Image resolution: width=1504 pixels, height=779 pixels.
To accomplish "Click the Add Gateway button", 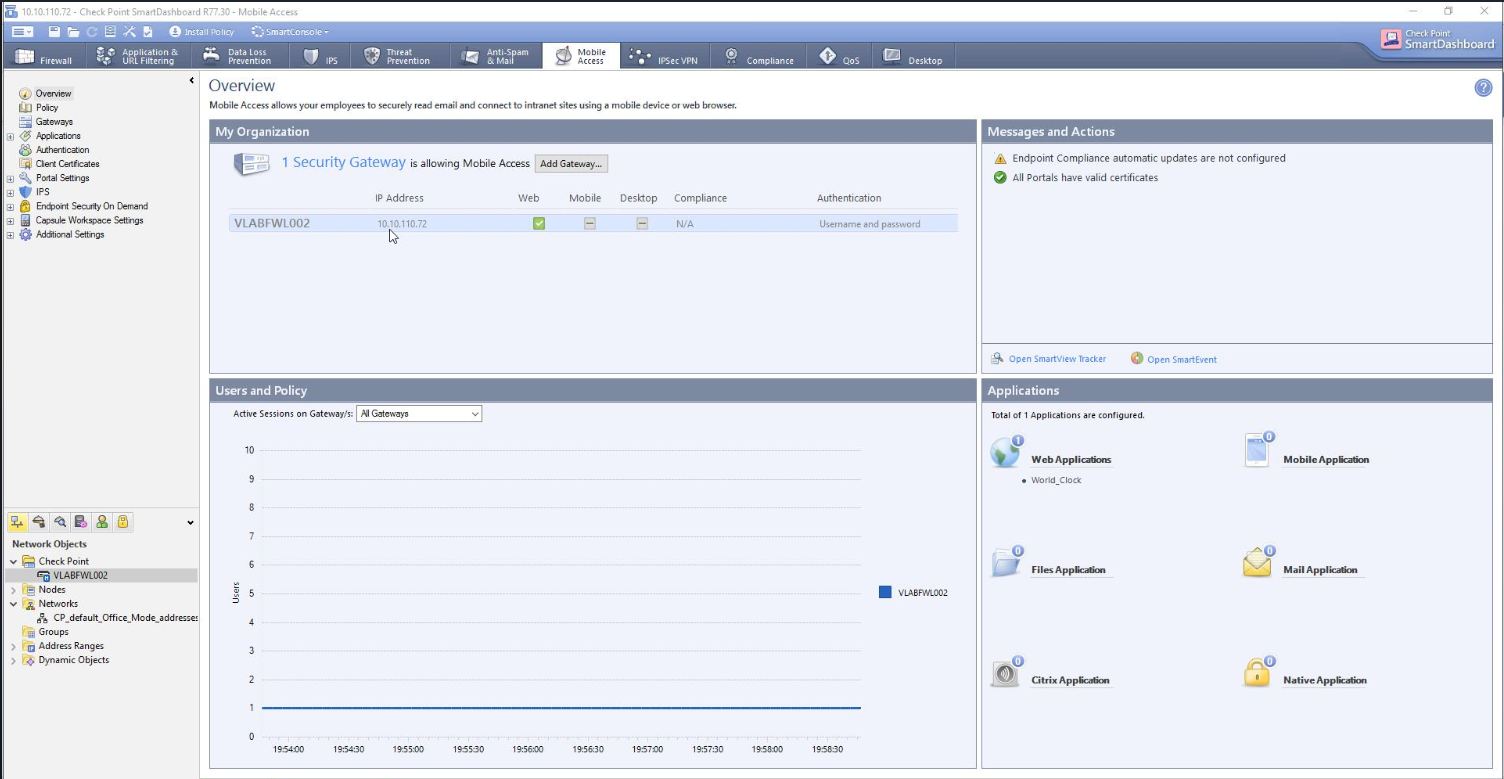I will coord(571,164).
